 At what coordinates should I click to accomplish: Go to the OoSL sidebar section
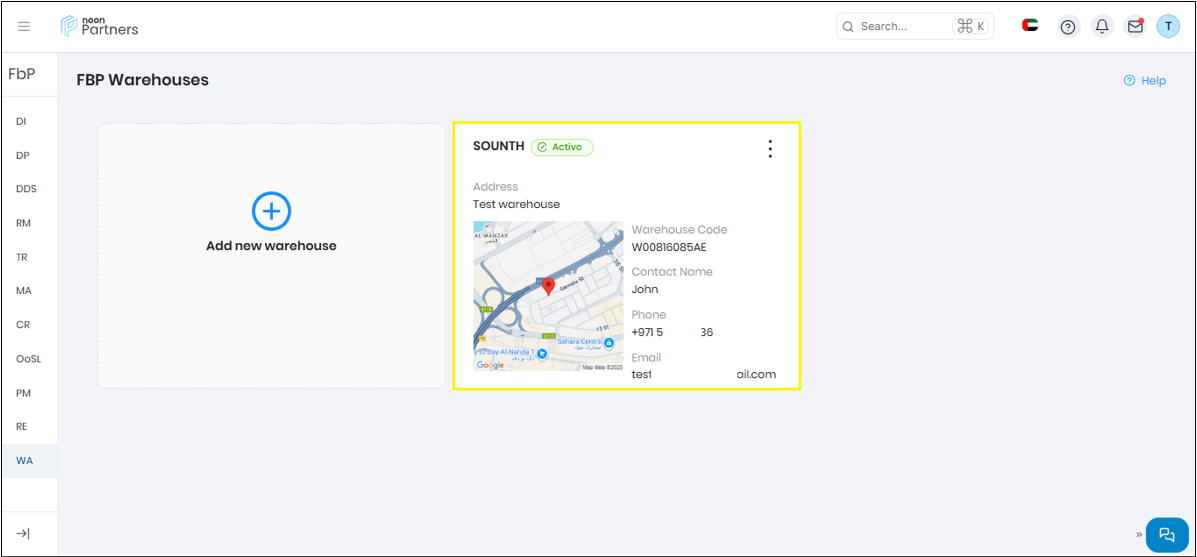(x=28, y=358)
